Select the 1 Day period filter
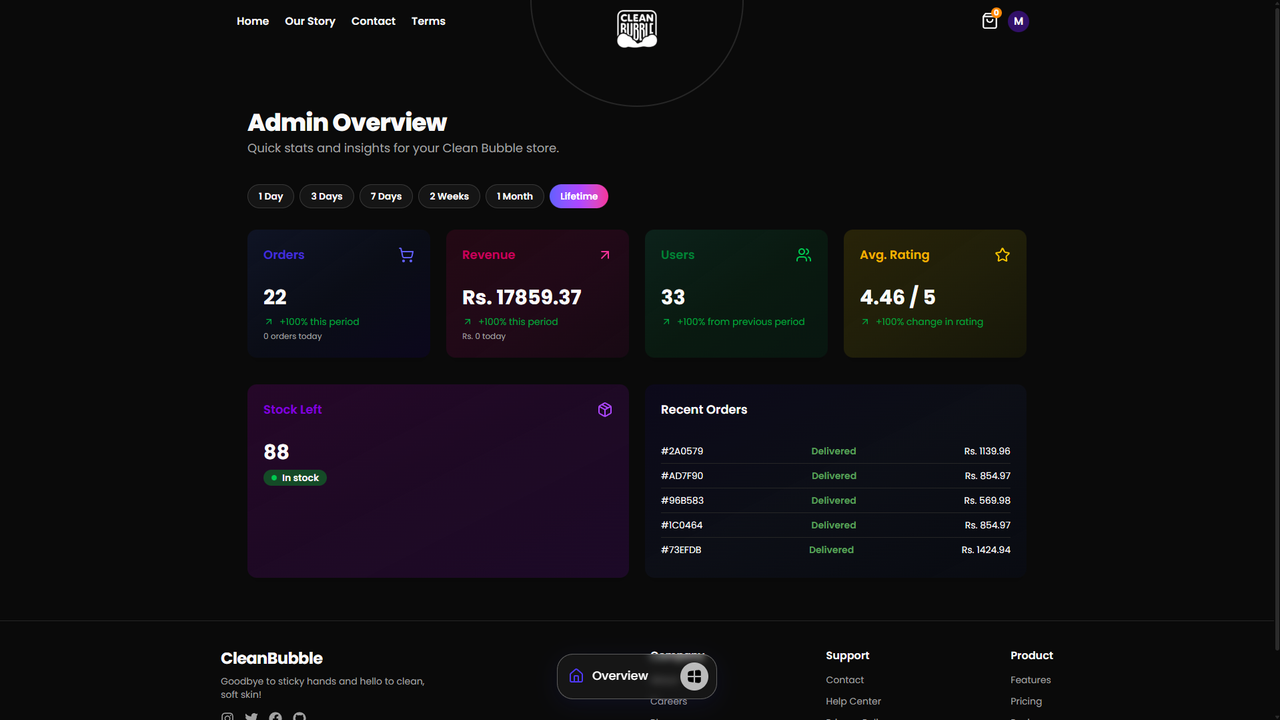 click(271, 197)
